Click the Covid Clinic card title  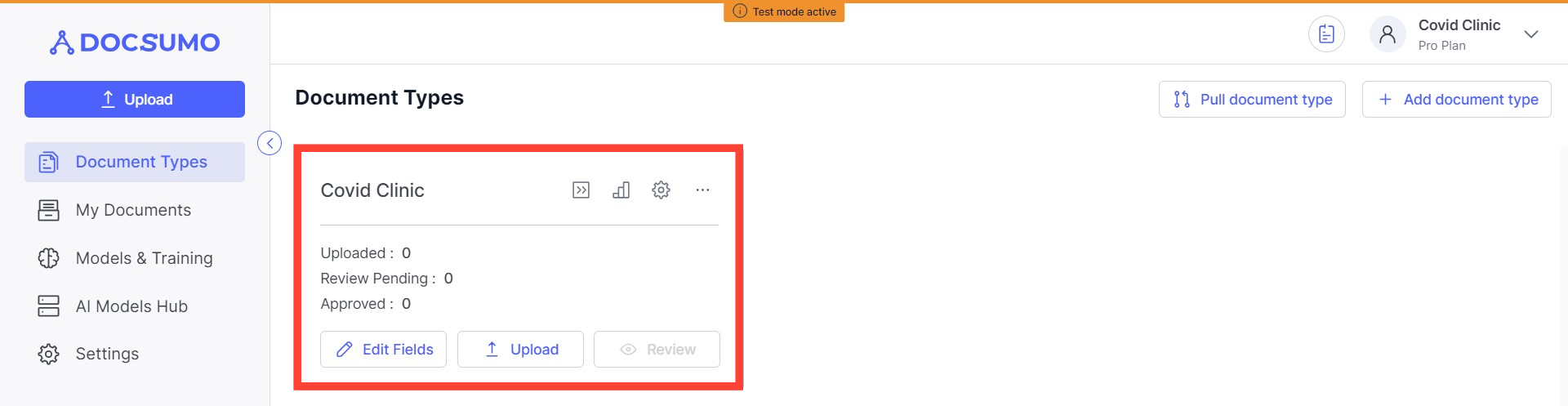point(372,190)
